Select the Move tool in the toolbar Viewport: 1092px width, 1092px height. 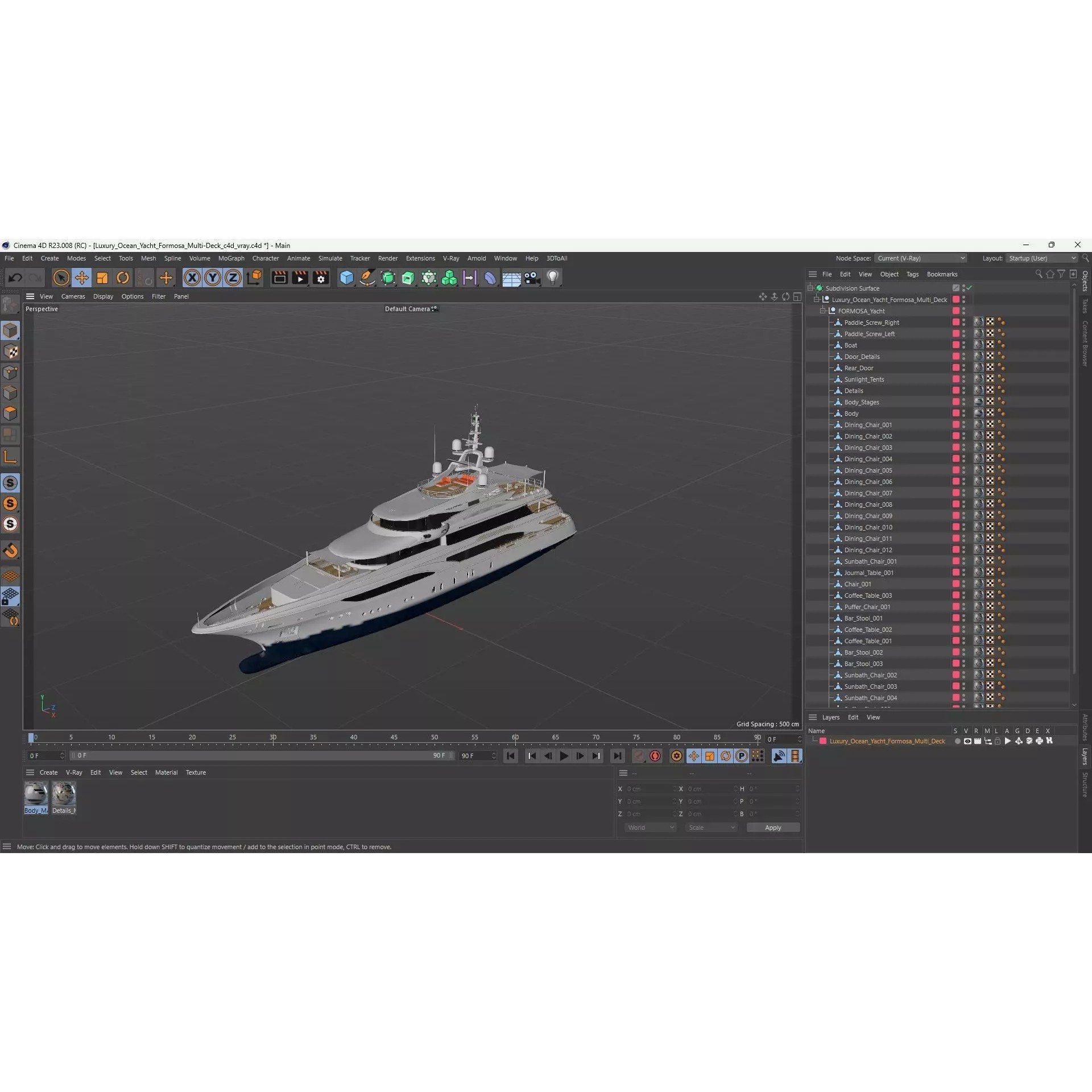coord(81,278)
